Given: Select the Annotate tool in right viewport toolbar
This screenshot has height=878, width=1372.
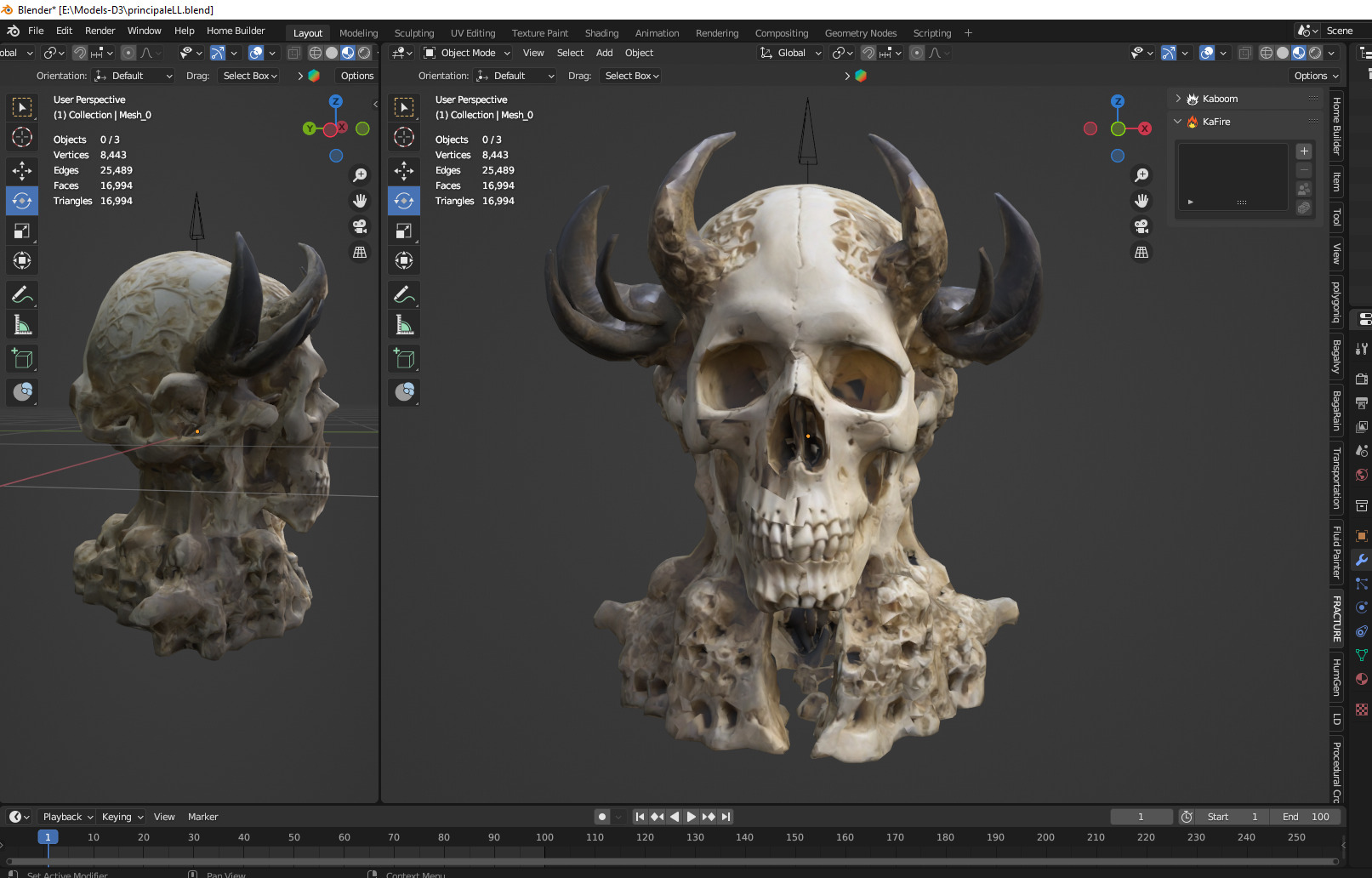Looking at the screenshot, I should (x=404, y=294).
